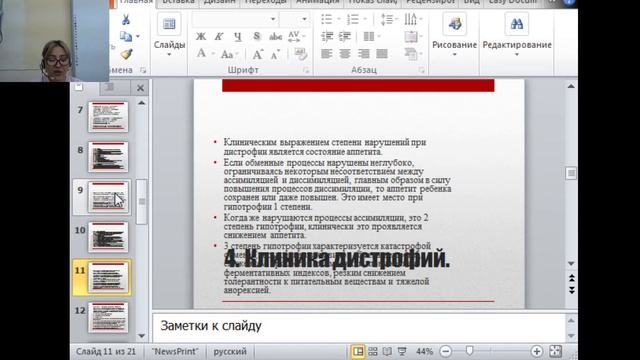
Task: Toggle text shadow (S)
Action: 256,36
